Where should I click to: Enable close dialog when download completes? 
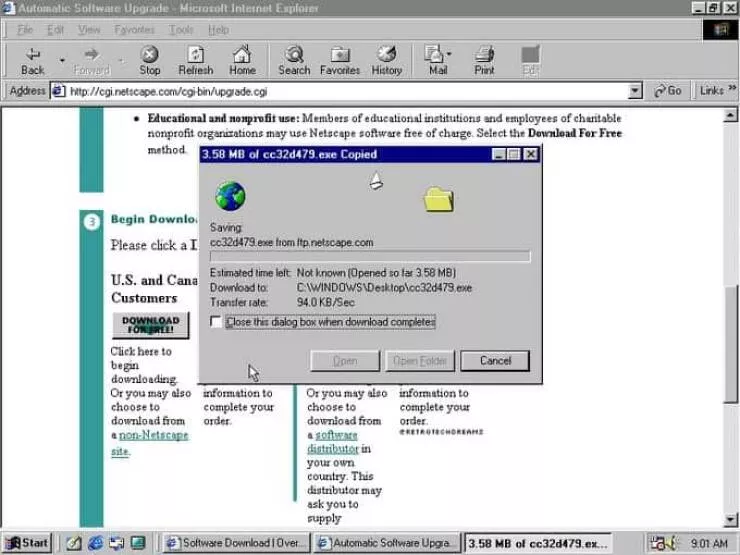217,322
